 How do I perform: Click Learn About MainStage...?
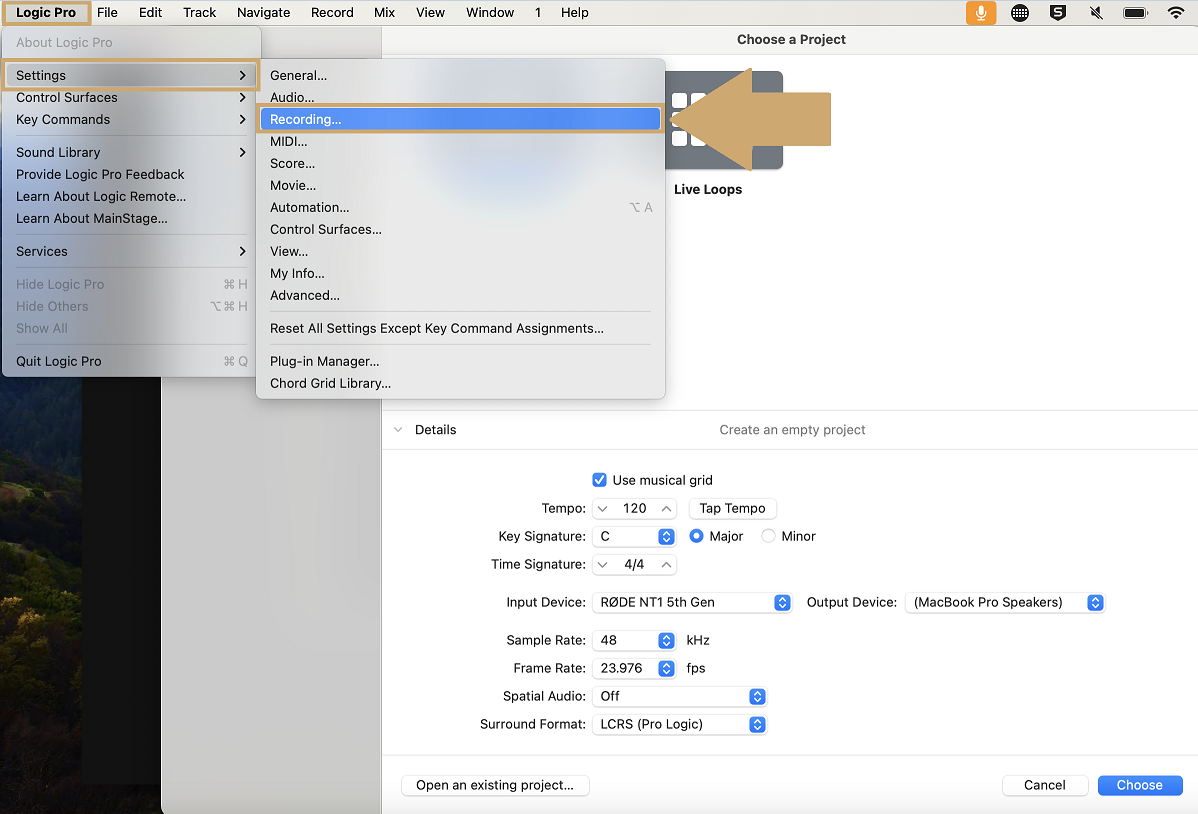pos(130,219)
